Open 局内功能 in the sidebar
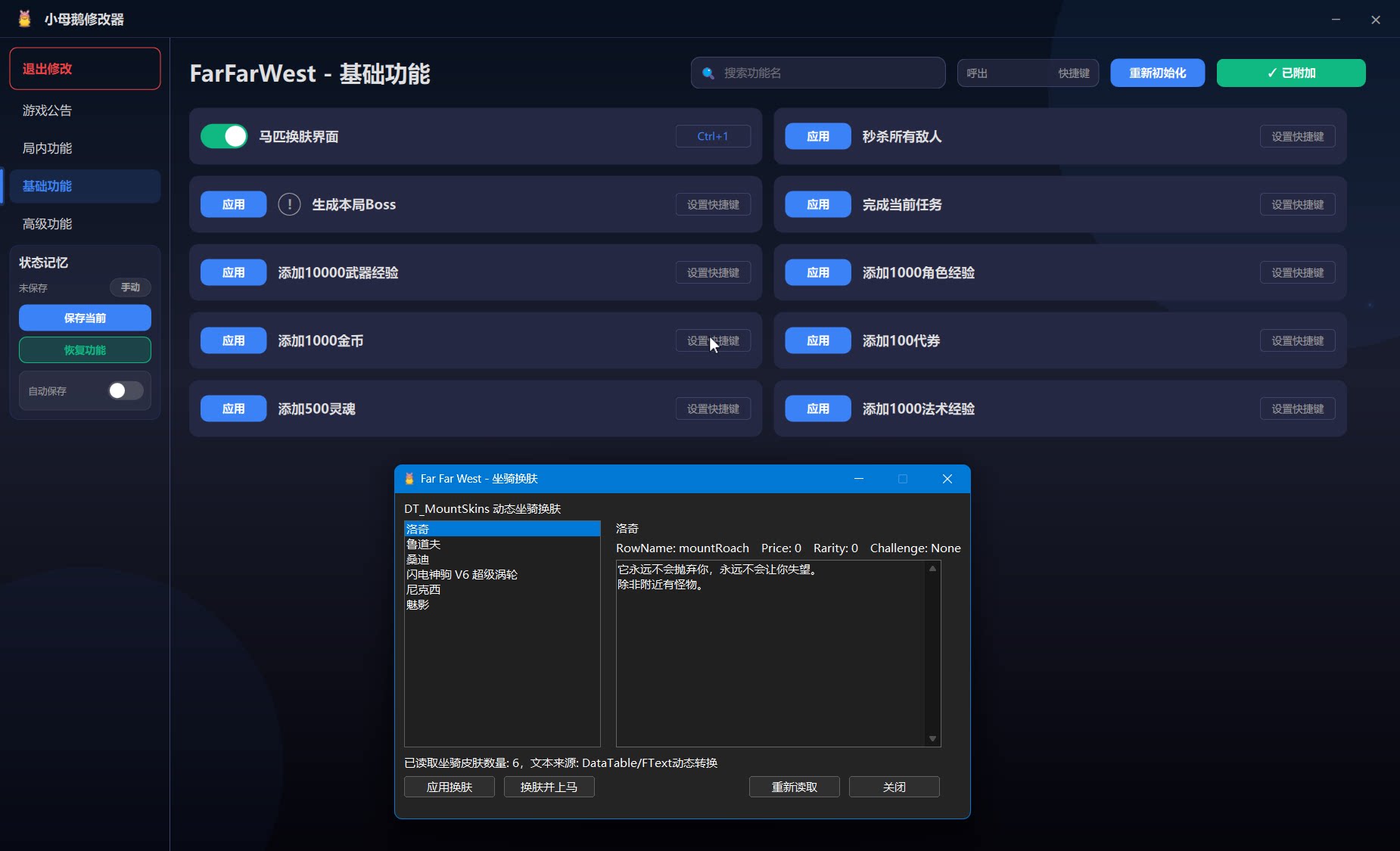Viewport: 1400px width, 851px height. pyautogui.click(x=85, y=148)
